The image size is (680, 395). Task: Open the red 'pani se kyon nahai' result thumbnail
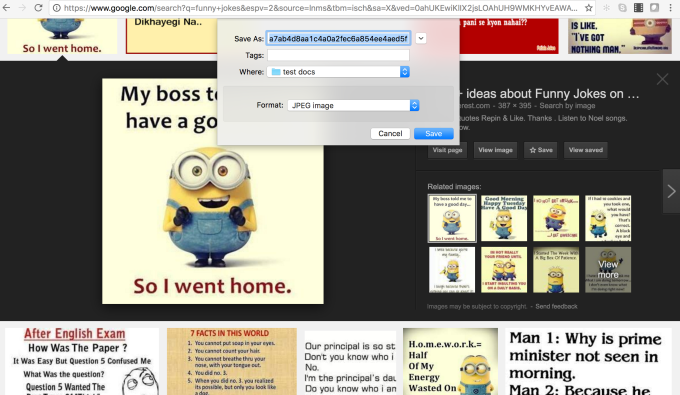click(509, 36)
